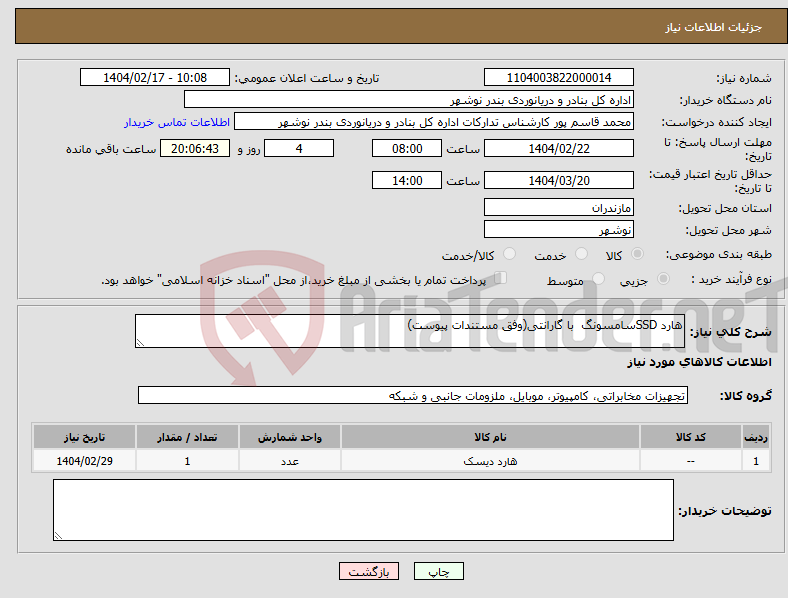This screenshot has height=598, width=788.
Task: Click the تاریخ نیاز column header
Action: pyautogui.click(x=84, y=437)
